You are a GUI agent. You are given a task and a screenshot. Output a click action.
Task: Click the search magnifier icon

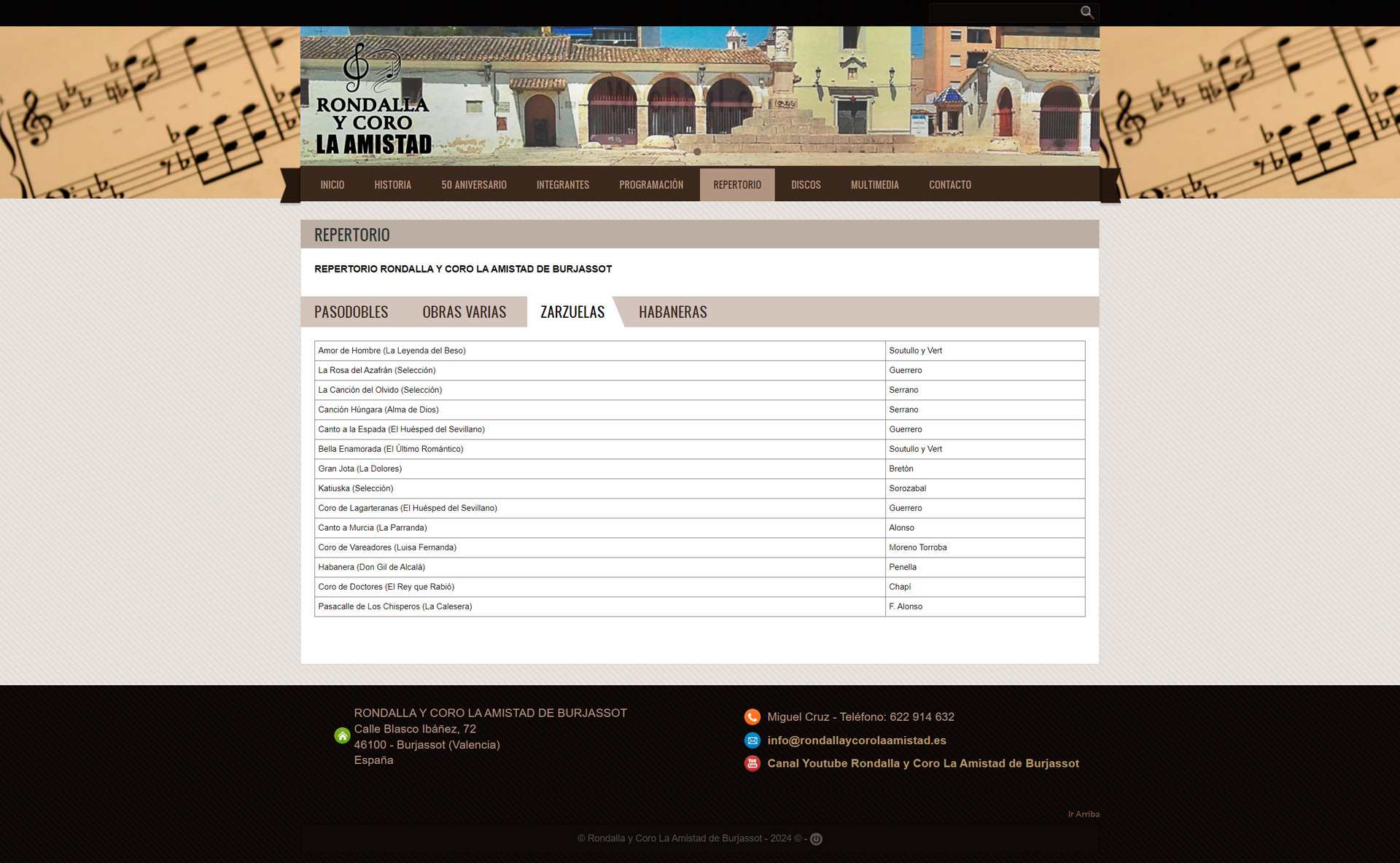coord(1086,12)
